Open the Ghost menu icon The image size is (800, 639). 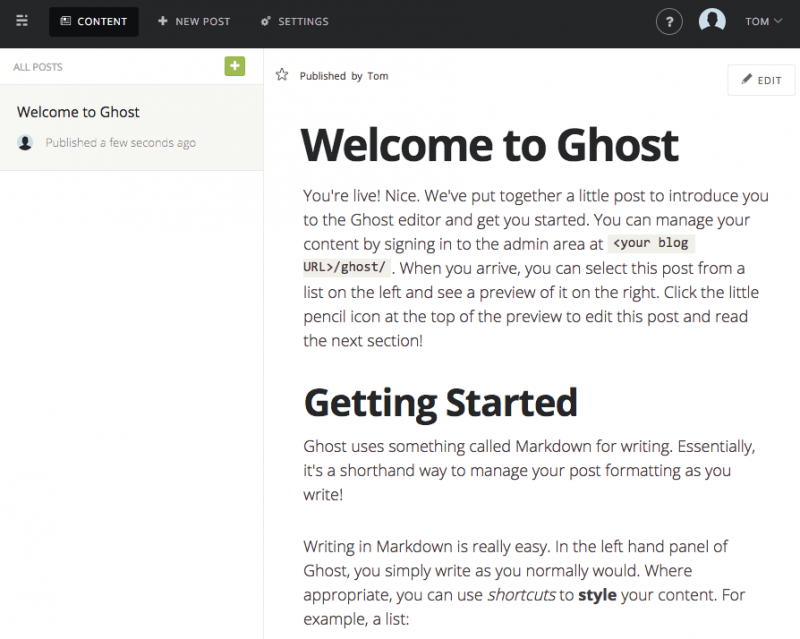tap(22, 21)
